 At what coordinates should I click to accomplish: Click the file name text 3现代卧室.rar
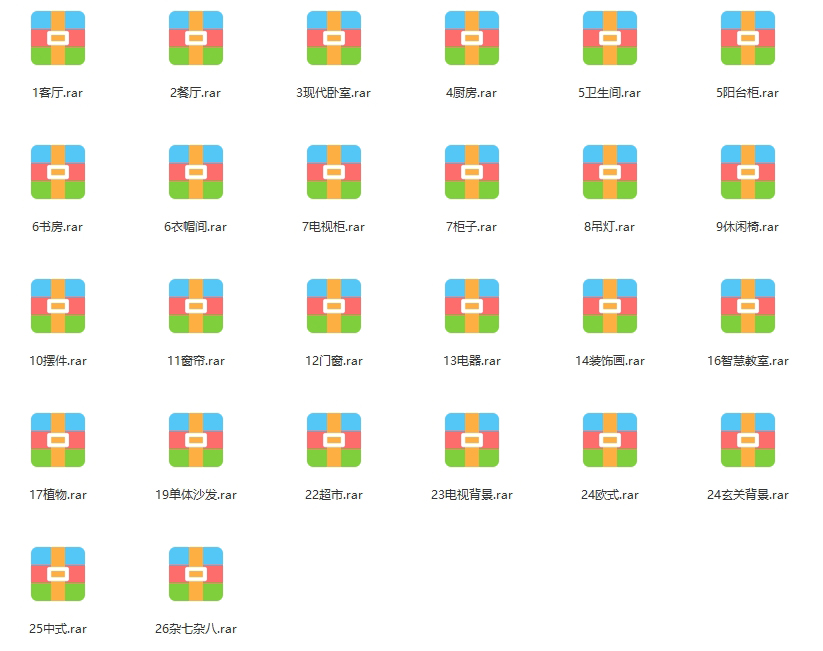pos(334,93)
